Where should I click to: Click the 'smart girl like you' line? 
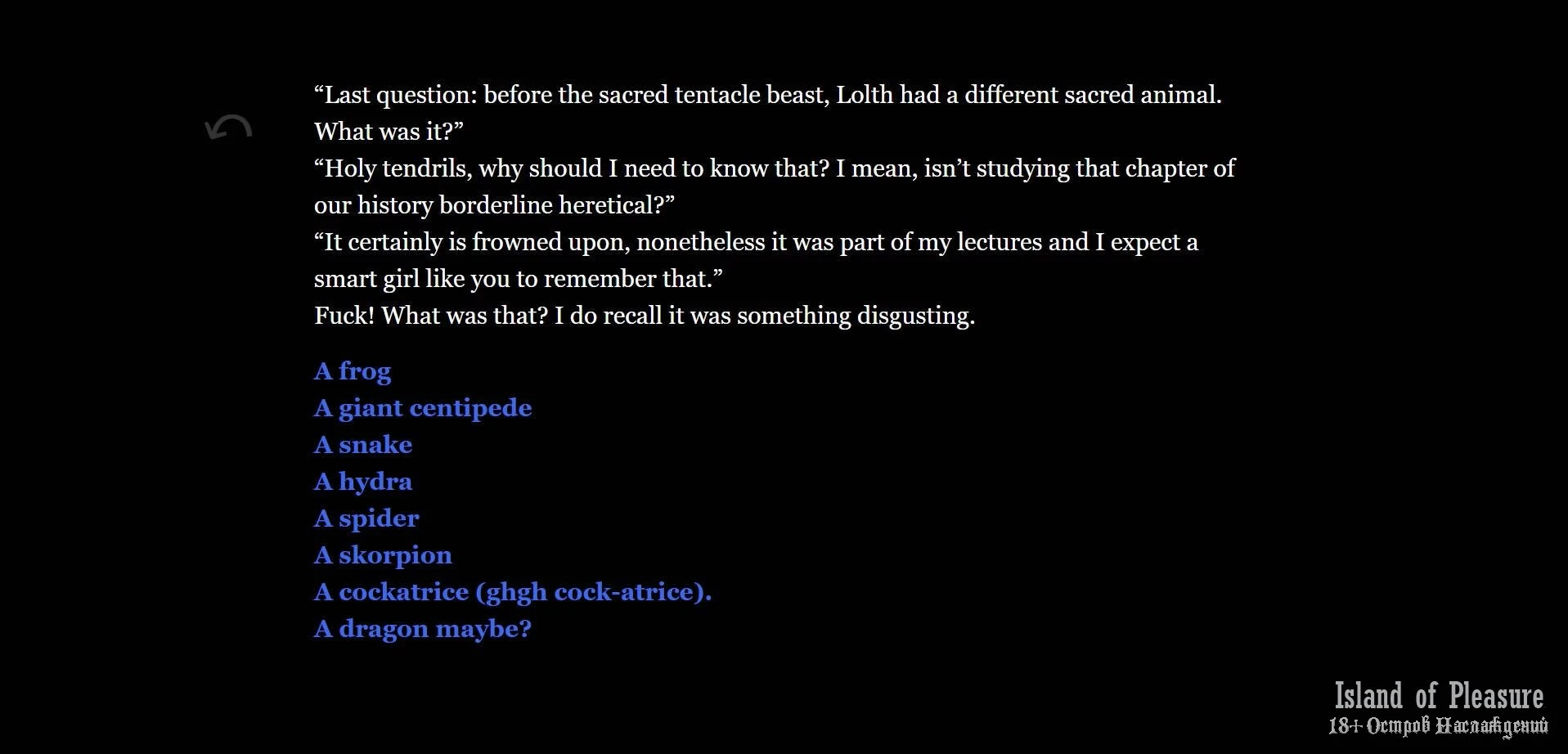tap(519, 279)
